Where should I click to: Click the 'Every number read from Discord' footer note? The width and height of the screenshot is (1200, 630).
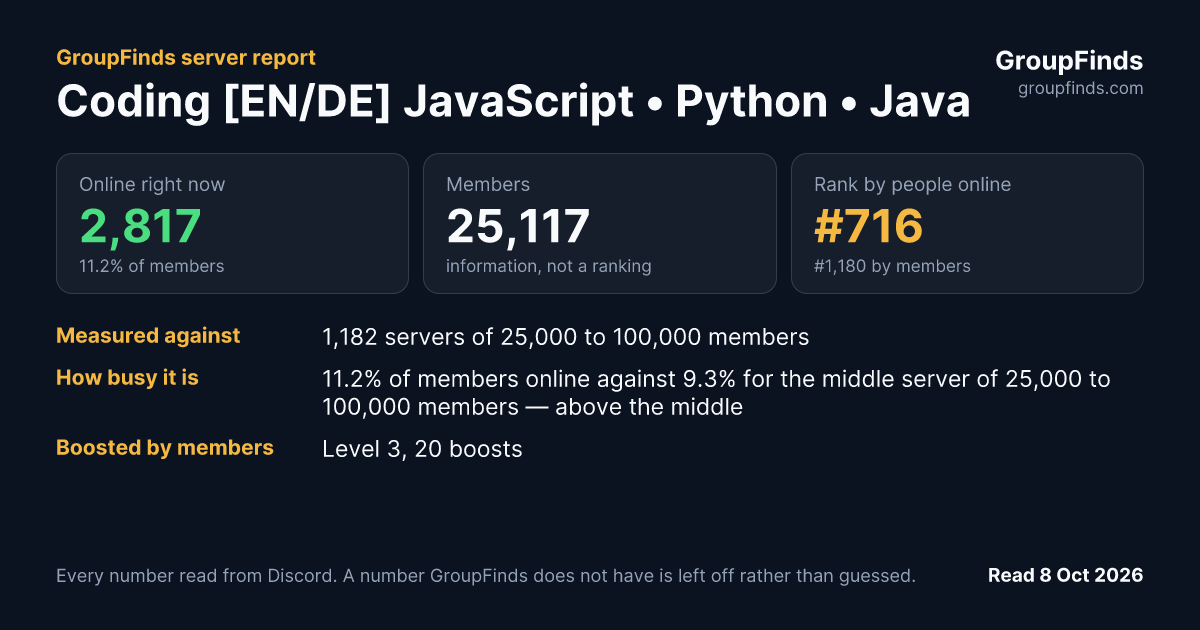coord(486,575)
